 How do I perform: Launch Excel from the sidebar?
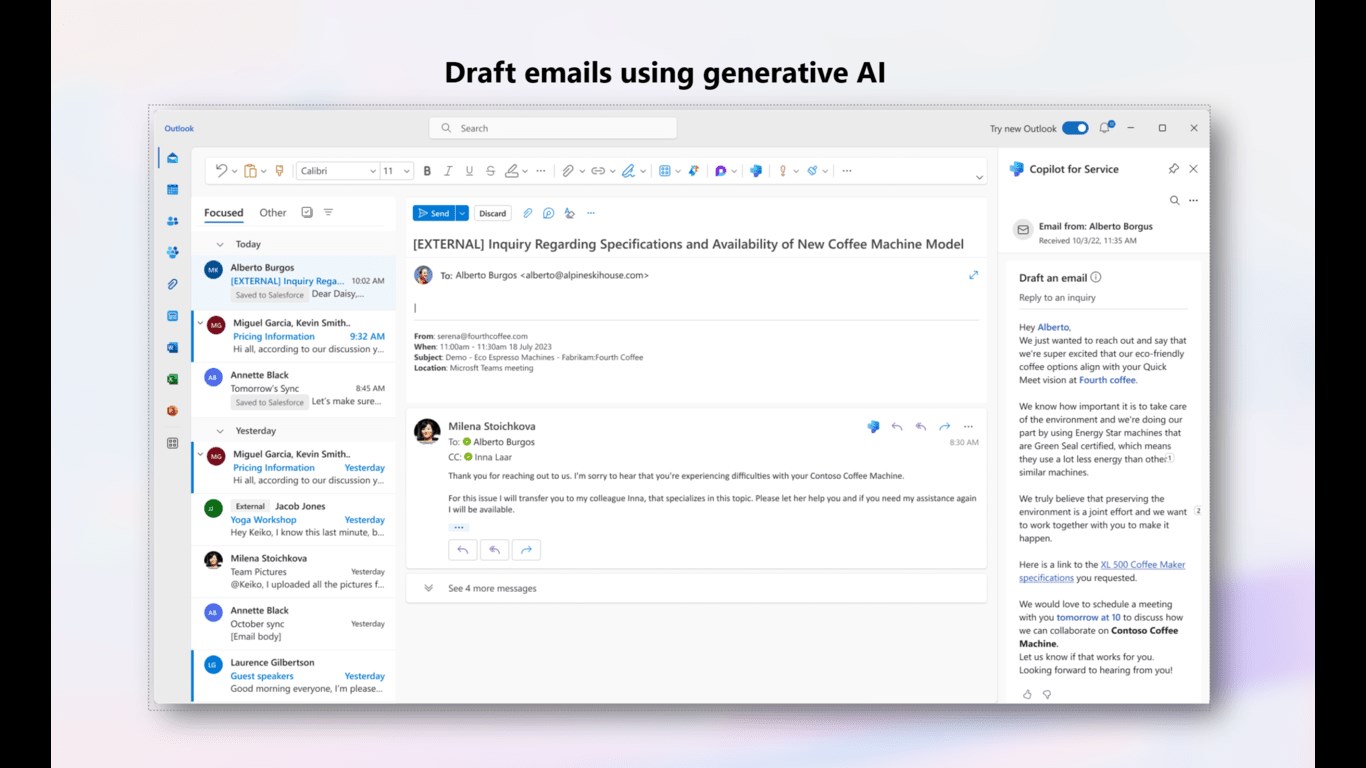click(173, 379)
